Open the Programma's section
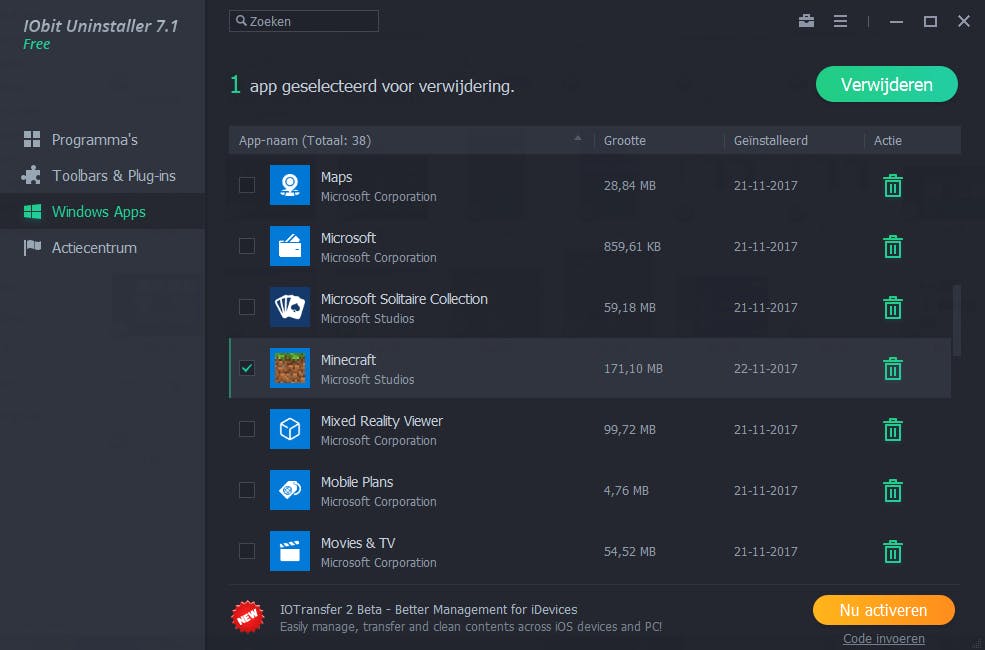The height and width of the screenshot is (650, 985). [94, 140]
